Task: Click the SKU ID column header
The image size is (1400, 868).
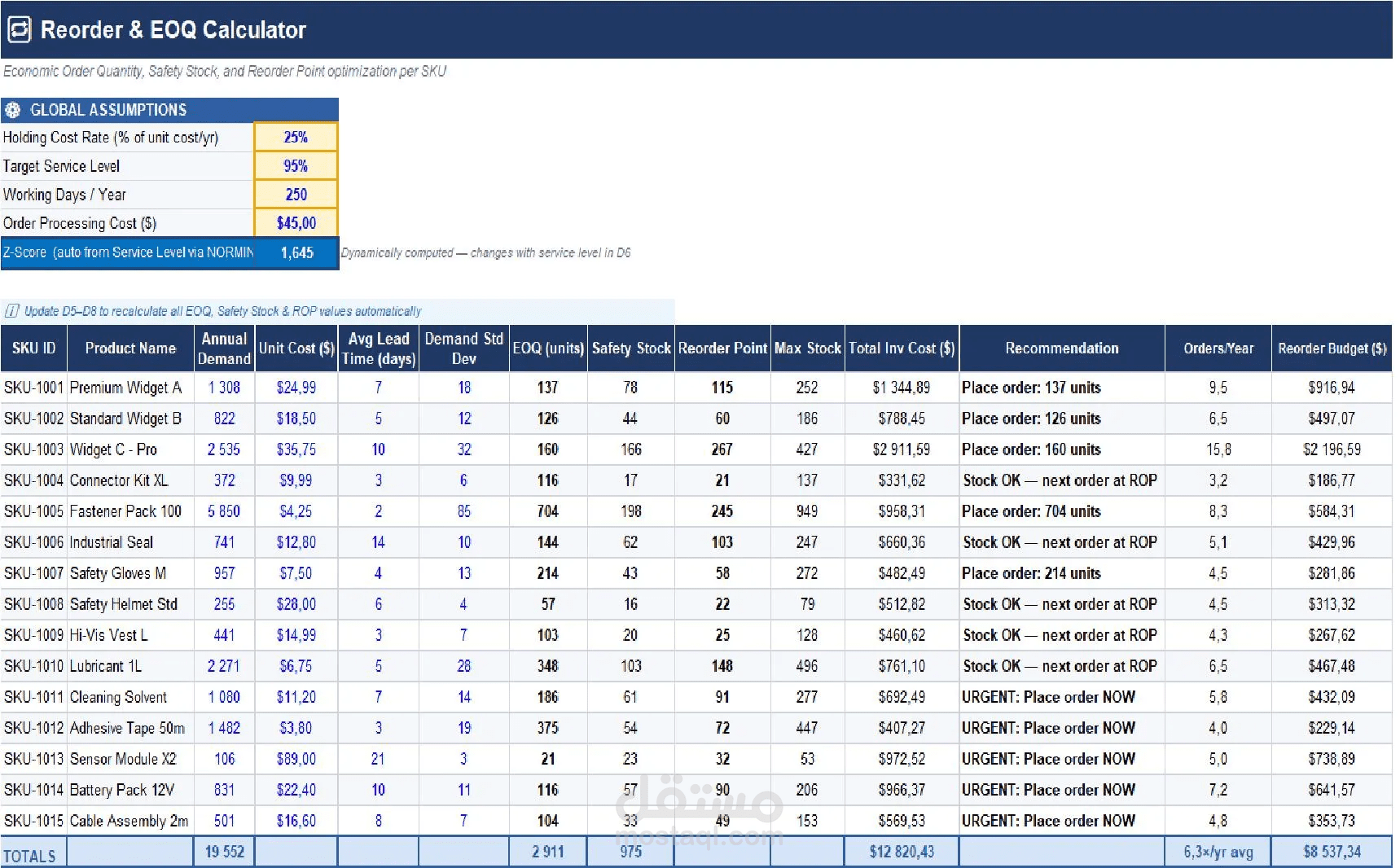Action: (34, 349)
